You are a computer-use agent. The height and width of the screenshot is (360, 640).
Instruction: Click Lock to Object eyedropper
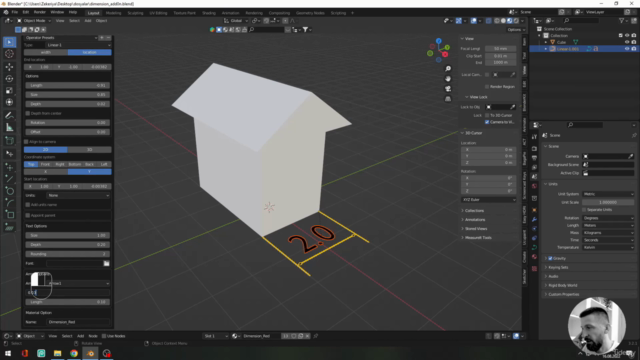(513, 107)
